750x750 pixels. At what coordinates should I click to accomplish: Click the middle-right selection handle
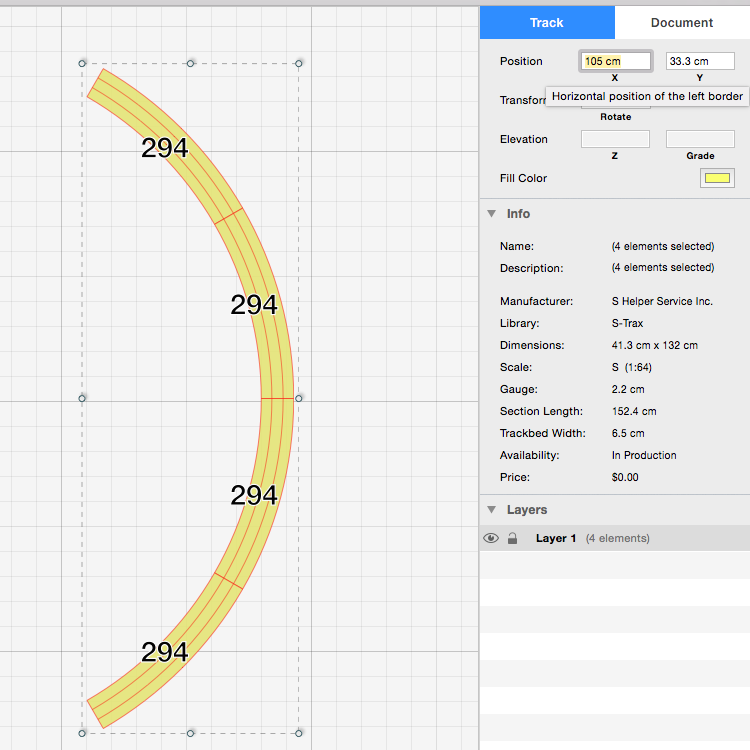click(299, 398)
